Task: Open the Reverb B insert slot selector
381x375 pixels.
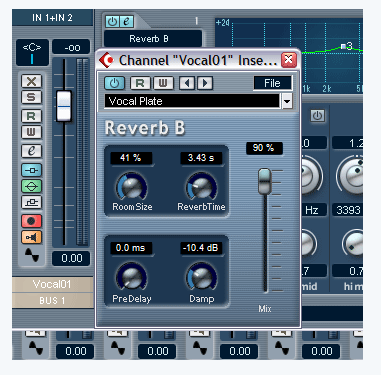Action: [153, 39]
